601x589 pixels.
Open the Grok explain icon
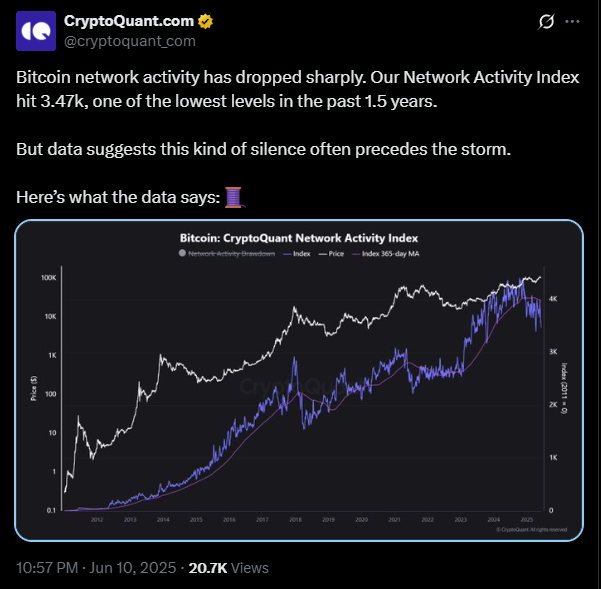tap(546, 22)
